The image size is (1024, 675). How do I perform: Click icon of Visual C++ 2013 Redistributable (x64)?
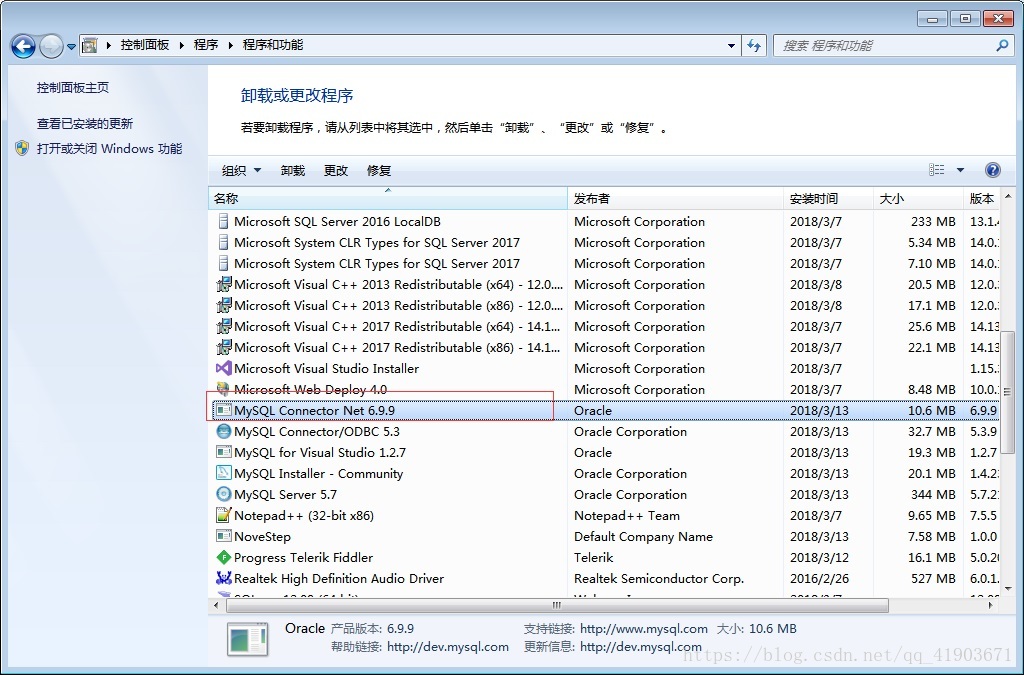[223, 284]
